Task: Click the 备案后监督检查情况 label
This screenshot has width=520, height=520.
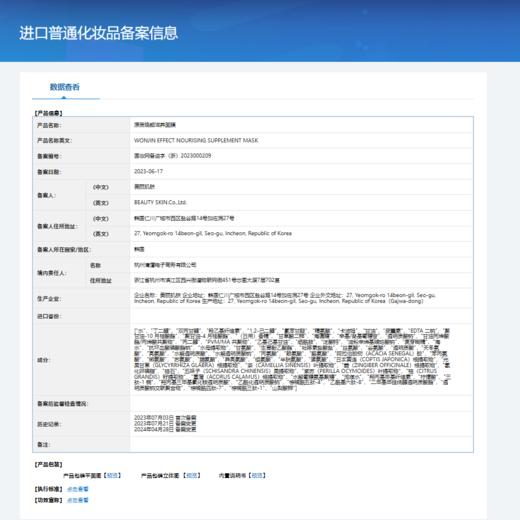Action: [62, 404]
